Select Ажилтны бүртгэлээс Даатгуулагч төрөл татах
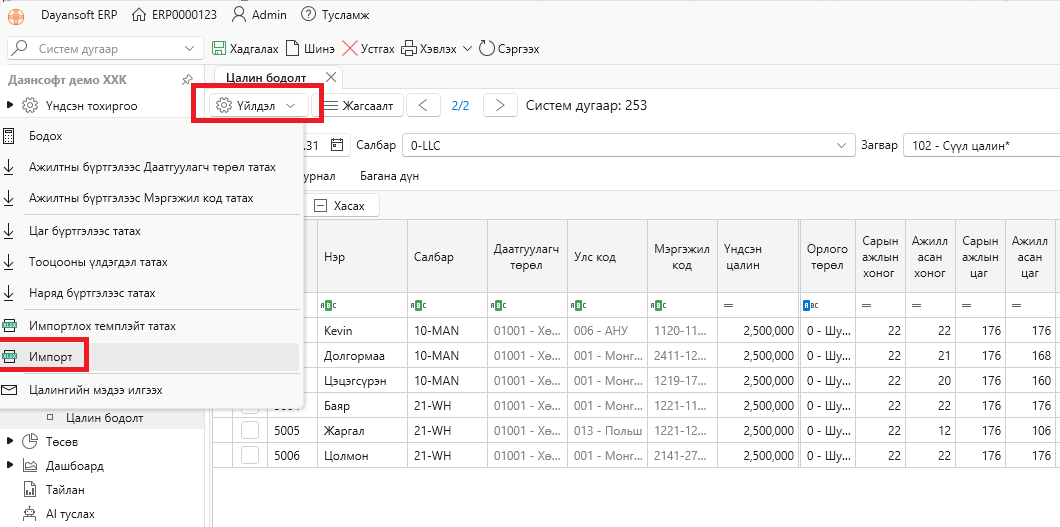Viewport: 1060px width, 527px height. [x=150, y=167]
